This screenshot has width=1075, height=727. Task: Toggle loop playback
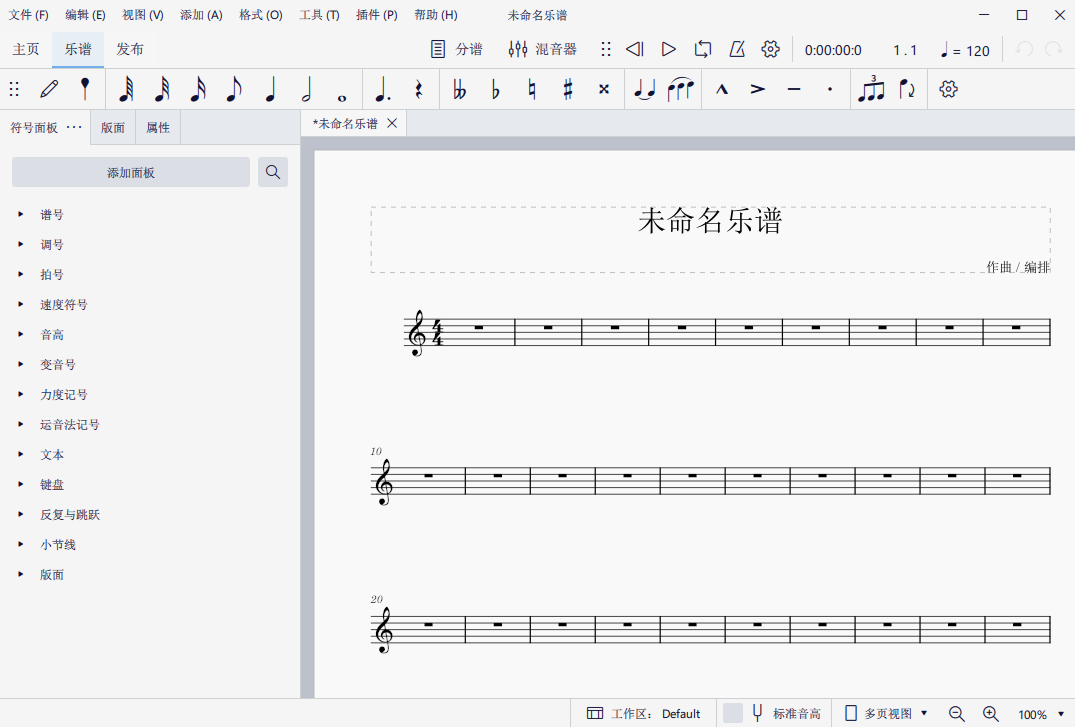coord(703,49)
